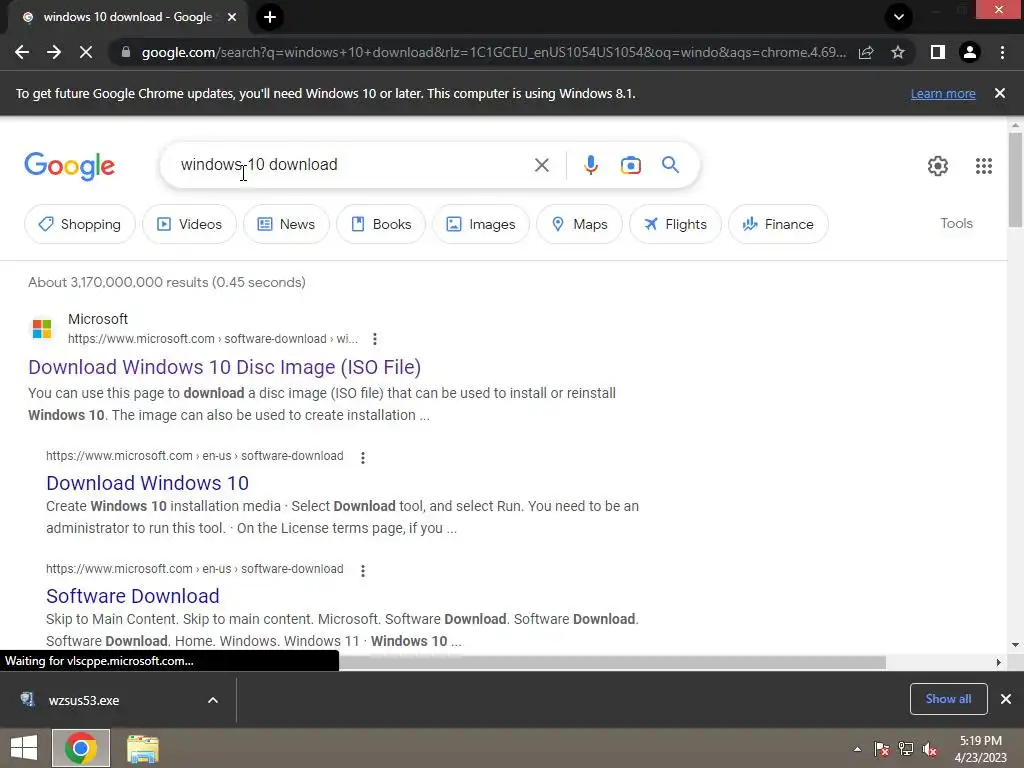Screen dimensions: 1024x768
Task: Filter results by News
Action: [x=286, y=224]
